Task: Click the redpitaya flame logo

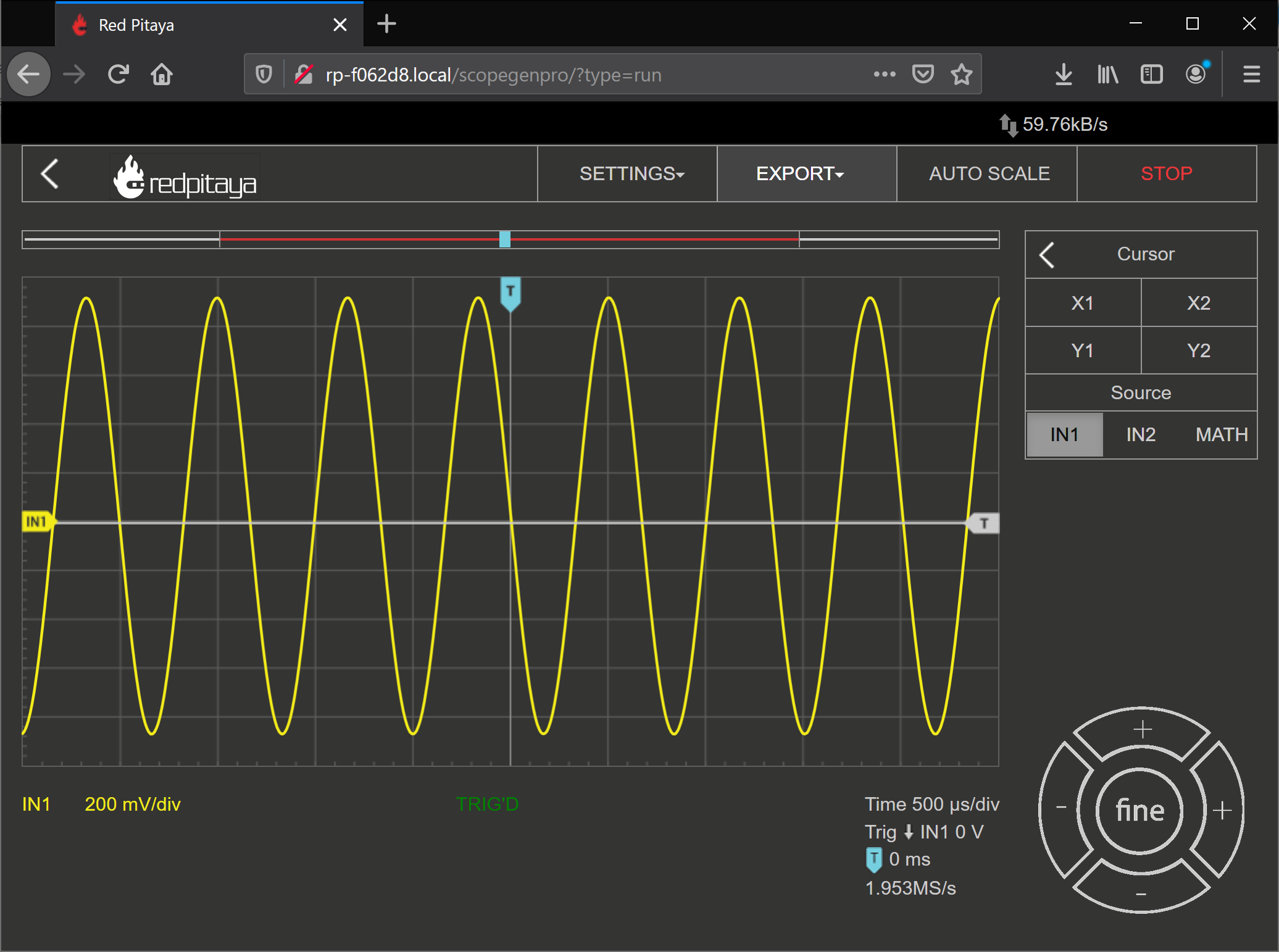Action: 184,176
